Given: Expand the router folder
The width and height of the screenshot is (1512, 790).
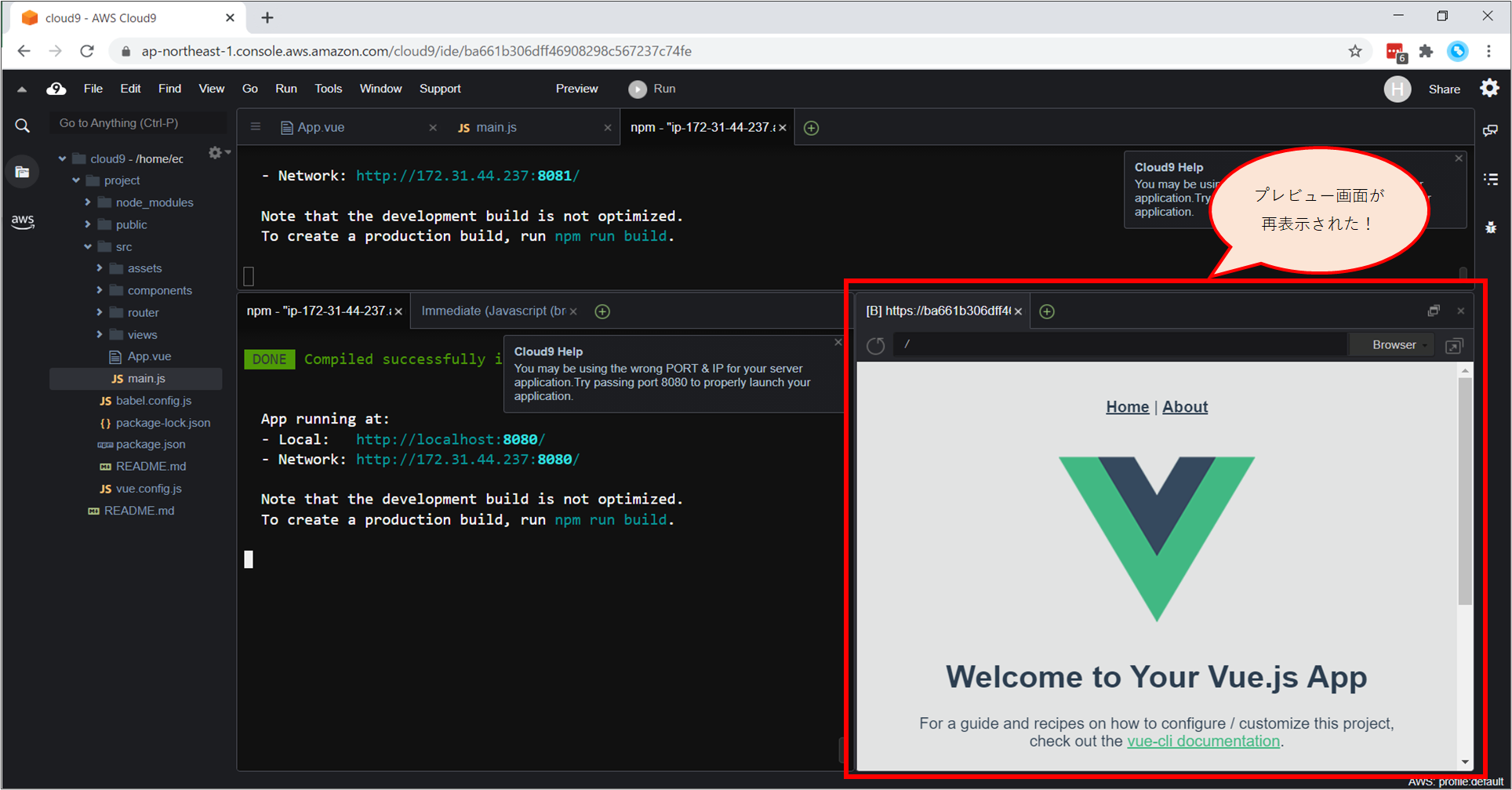Looking at the screenshot, I should pos(100,312).
